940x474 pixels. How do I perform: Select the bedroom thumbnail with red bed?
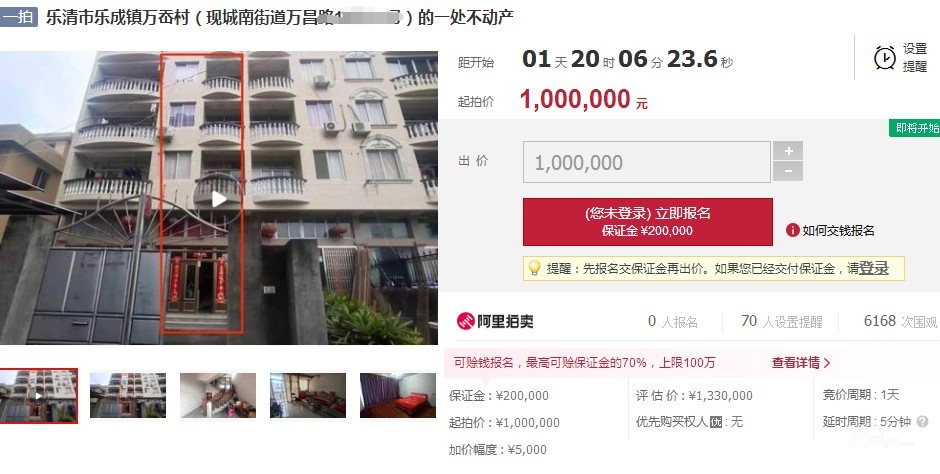(398, 395)
